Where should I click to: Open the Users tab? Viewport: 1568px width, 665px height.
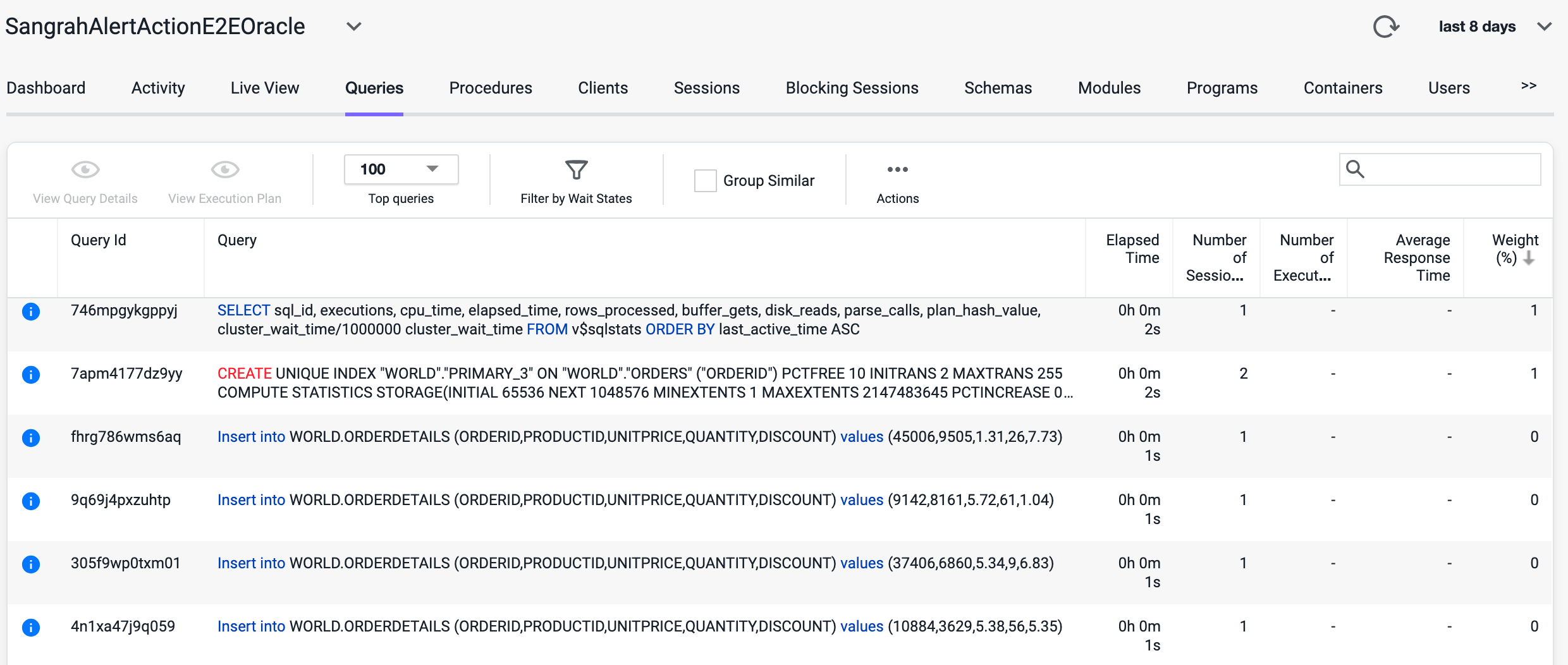pyautogui.click(x=1449, y=88)
